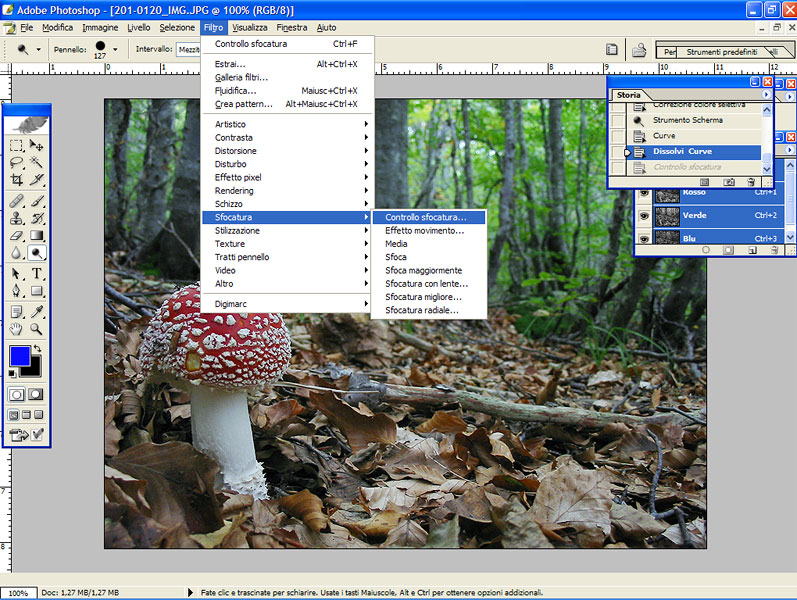Image resolution: width=797 pixels, height=600 pixels.
Task: Hide the Rosso channel eye icon
Action: coord(644,192)
